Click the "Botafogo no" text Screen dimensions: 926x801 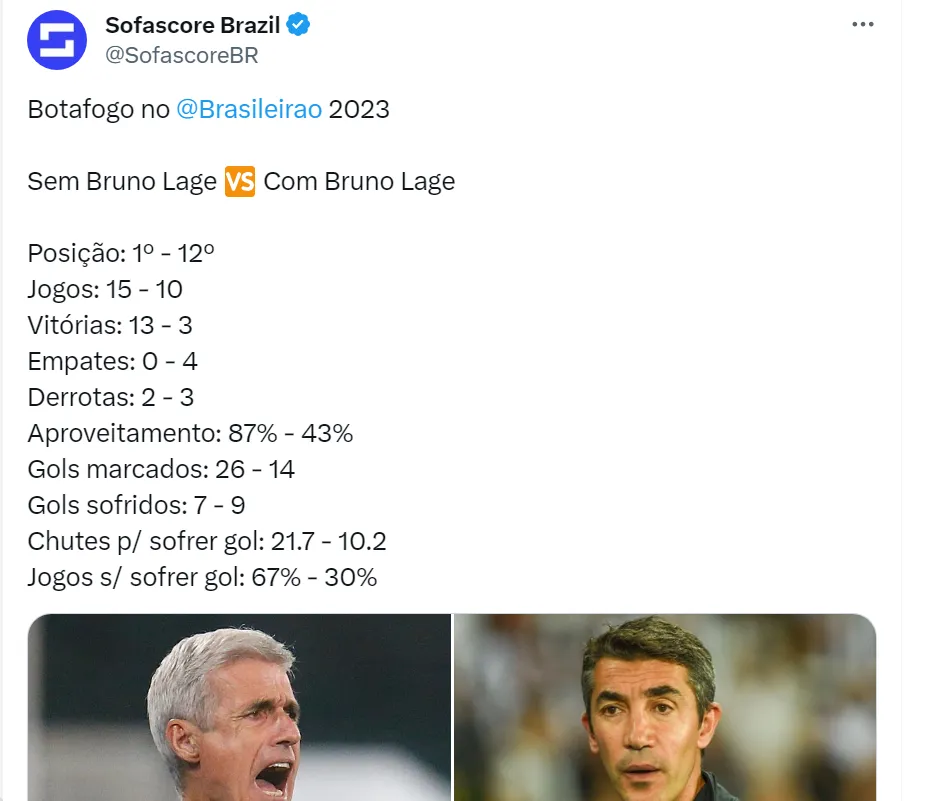tap(98, 110)
